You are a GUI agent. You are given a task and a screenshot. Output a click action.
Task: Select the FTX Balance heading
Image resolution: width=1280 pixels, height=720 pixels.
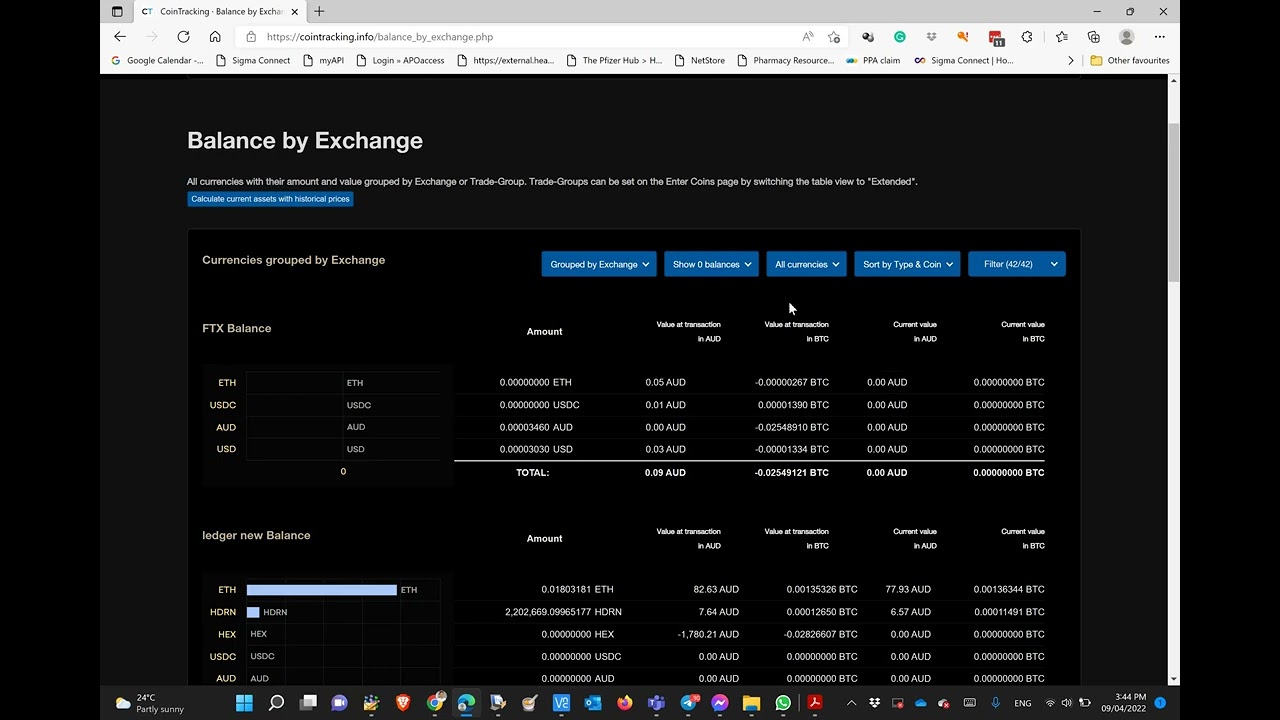(x=237, y=328)
